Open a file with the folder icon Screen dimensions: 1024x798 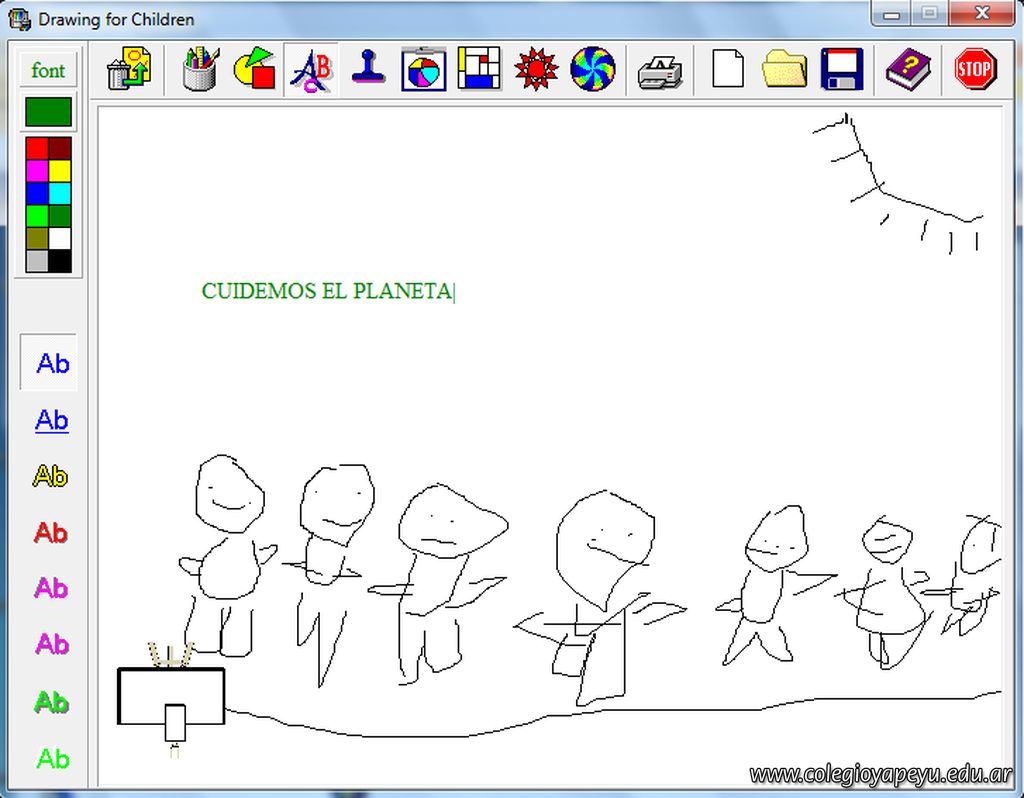click(784, 70)
